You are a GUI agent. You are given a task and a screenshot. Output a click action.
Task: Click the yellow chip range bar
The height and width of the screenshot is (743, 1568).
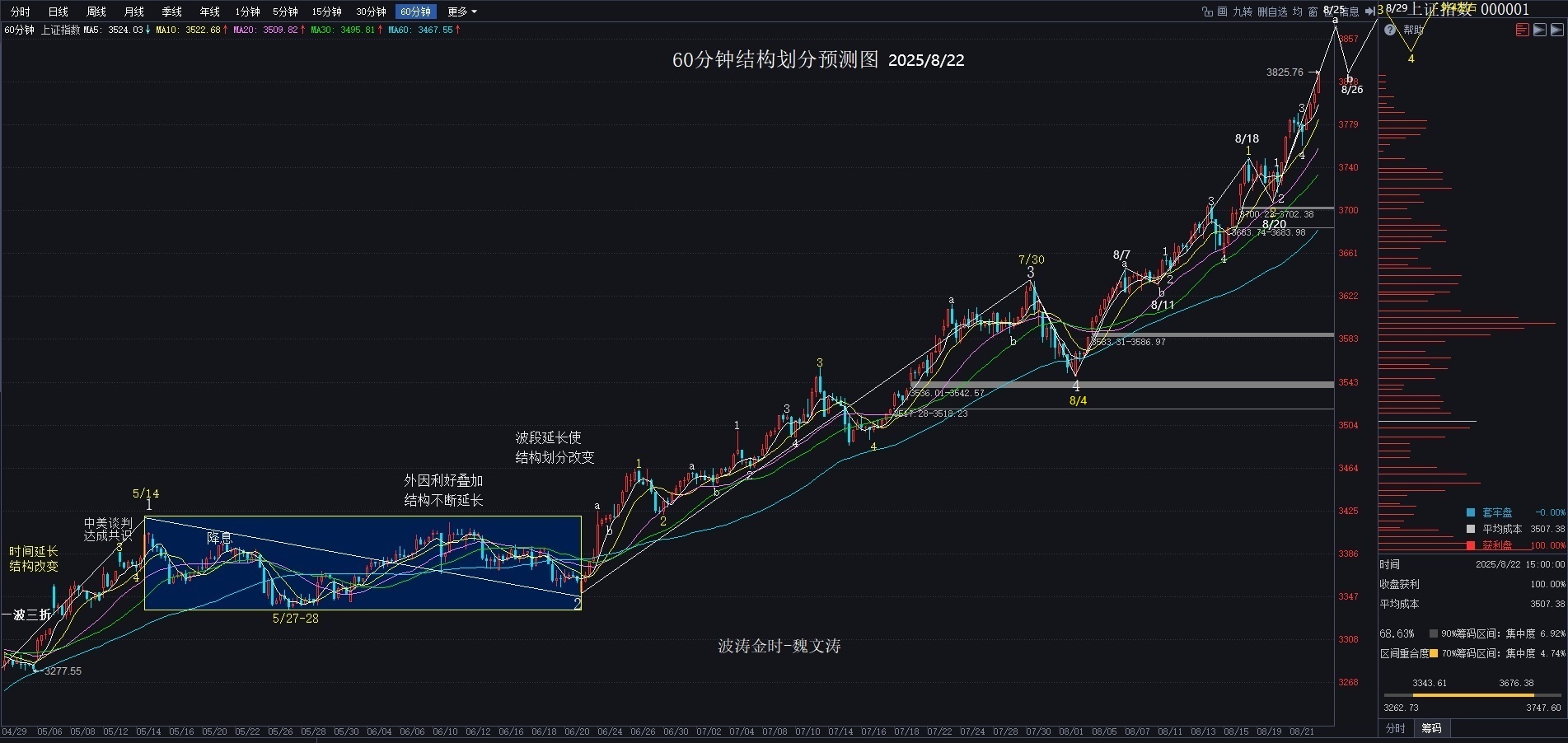[1472, 695]
